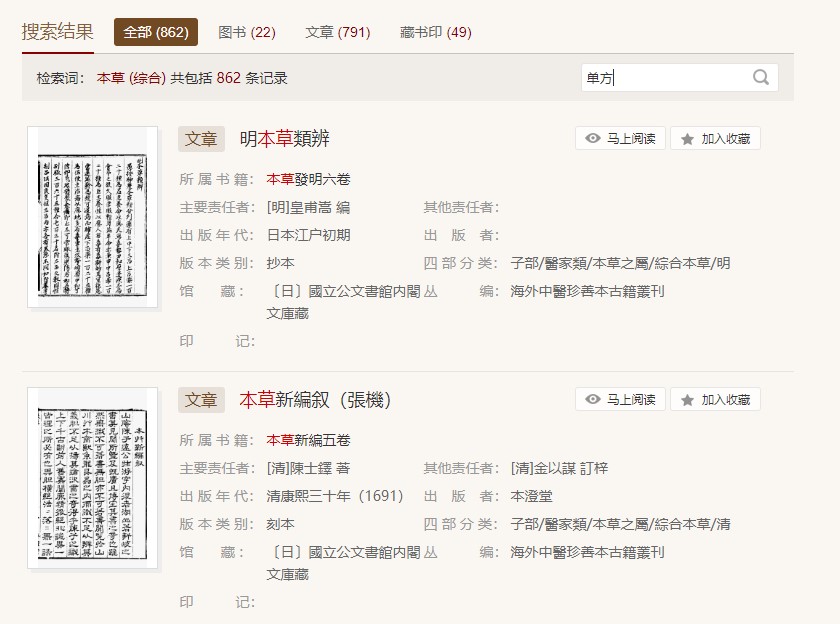Click the 本草新編敘 page thumbnail

(x=92, y=478)
